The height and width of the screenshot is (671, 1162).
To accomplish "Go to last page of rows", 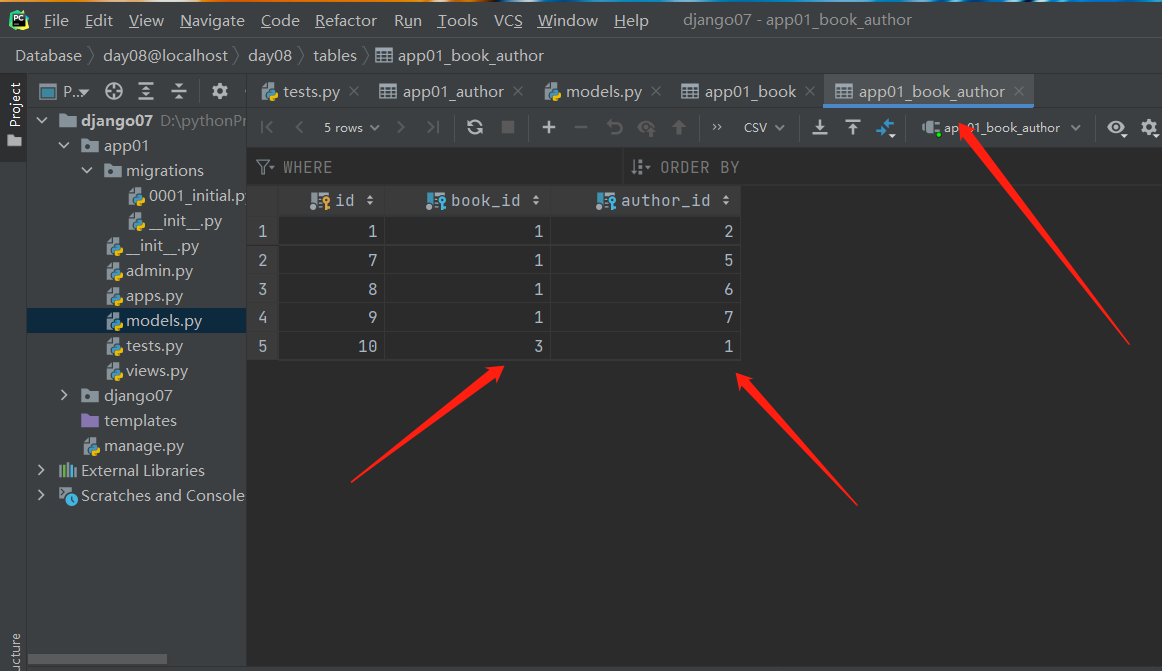I will [434, 128].
